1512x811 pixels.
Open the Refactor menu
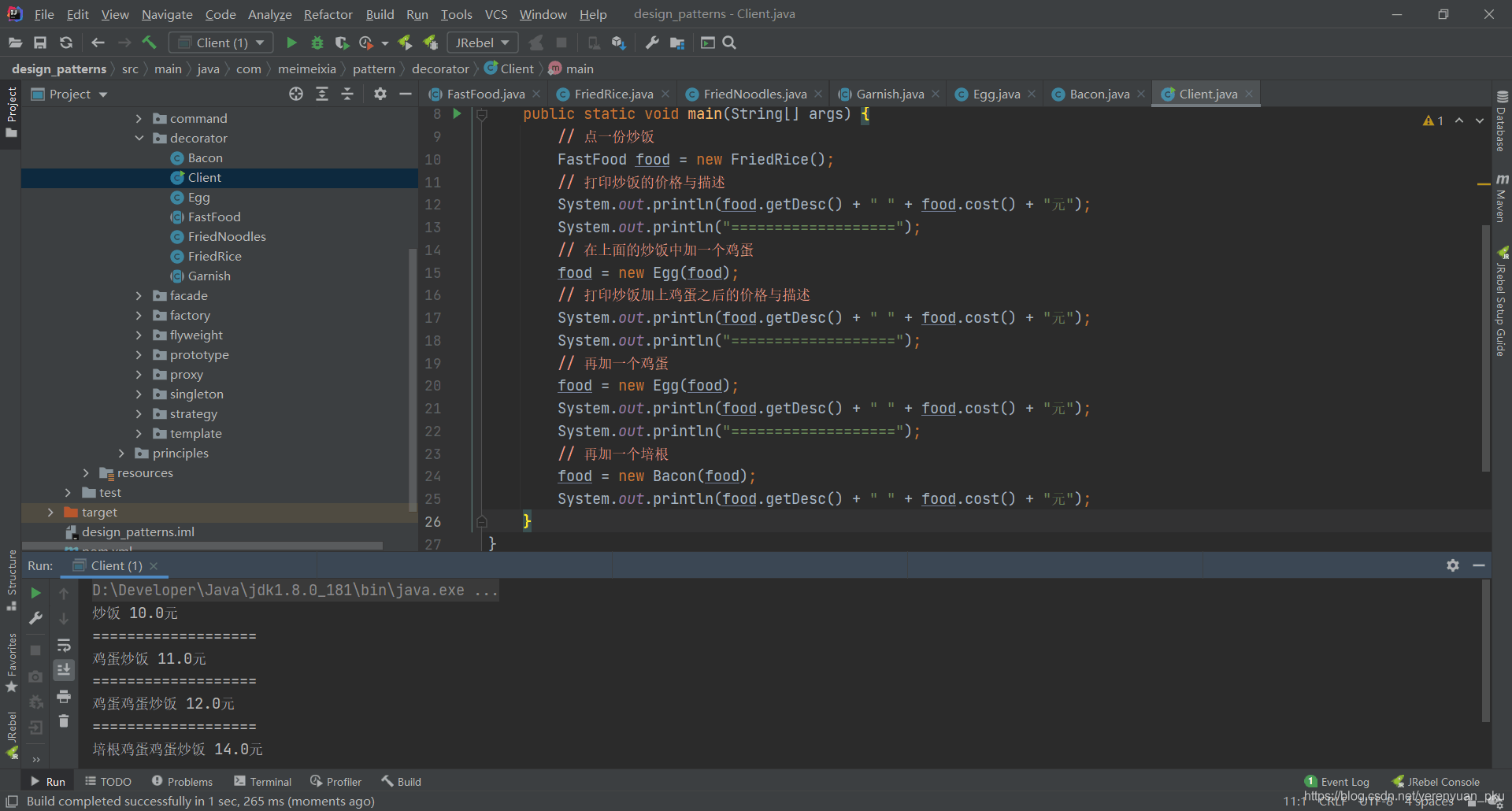(x=328, y=14)
